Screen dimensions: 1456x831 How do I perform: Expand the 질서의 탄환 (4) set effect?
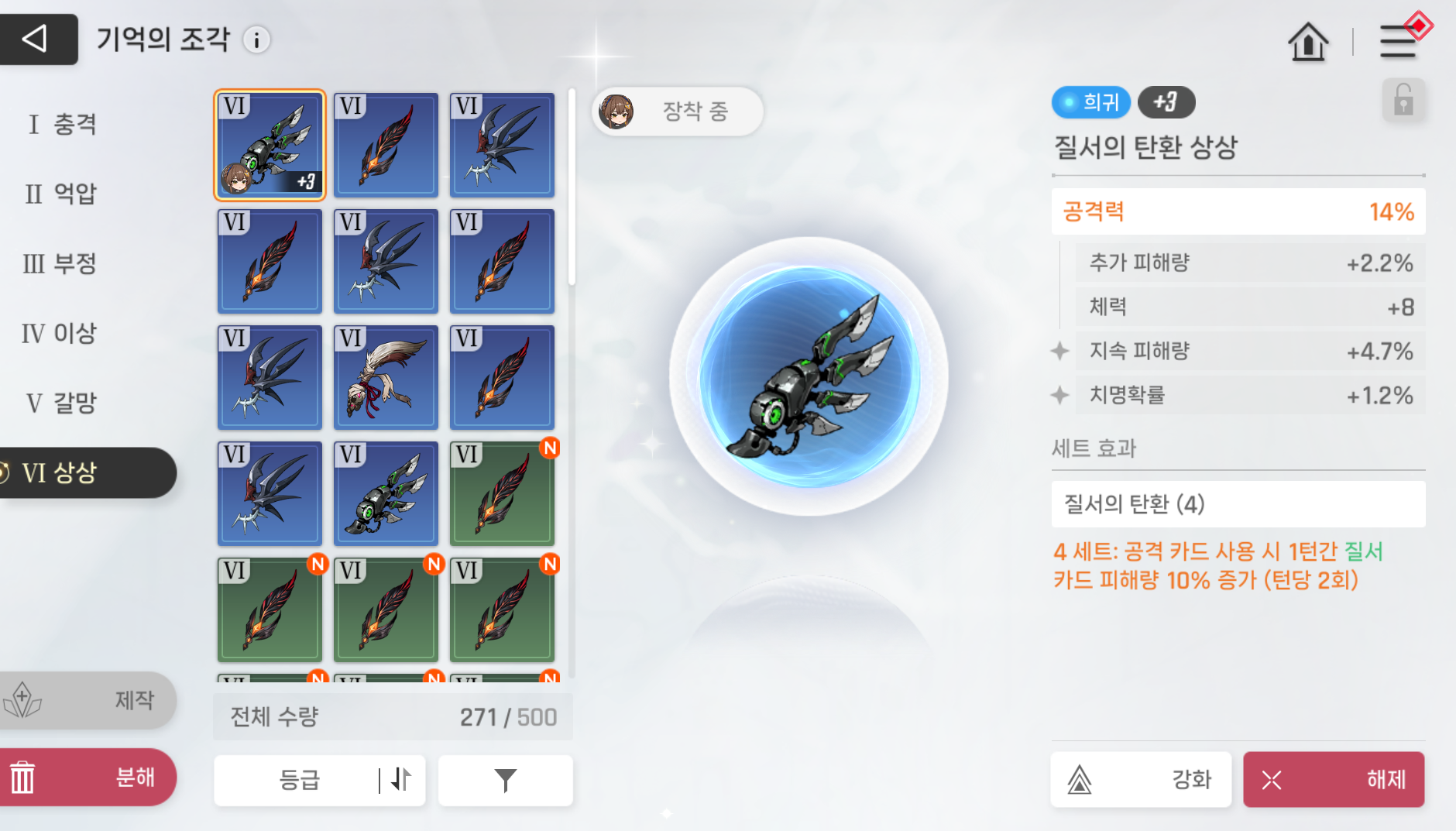1238,504
